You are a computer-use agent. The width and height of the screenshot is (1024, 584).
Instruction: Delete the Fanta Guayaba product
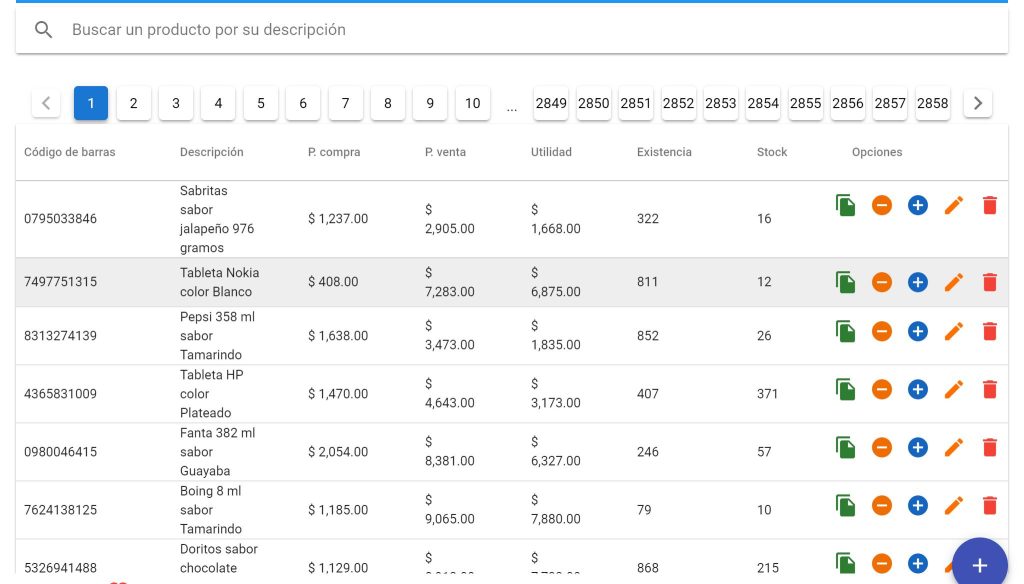(989, 447)
